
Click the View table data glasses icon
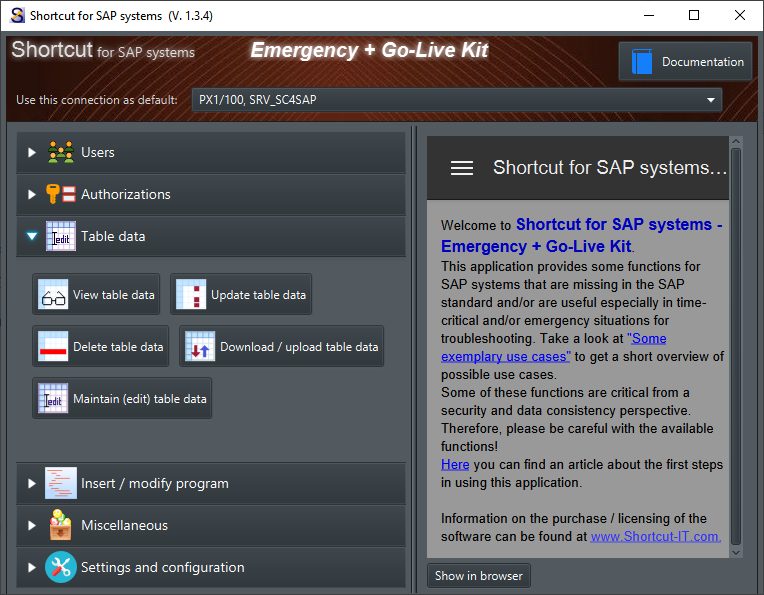[53, 295]
